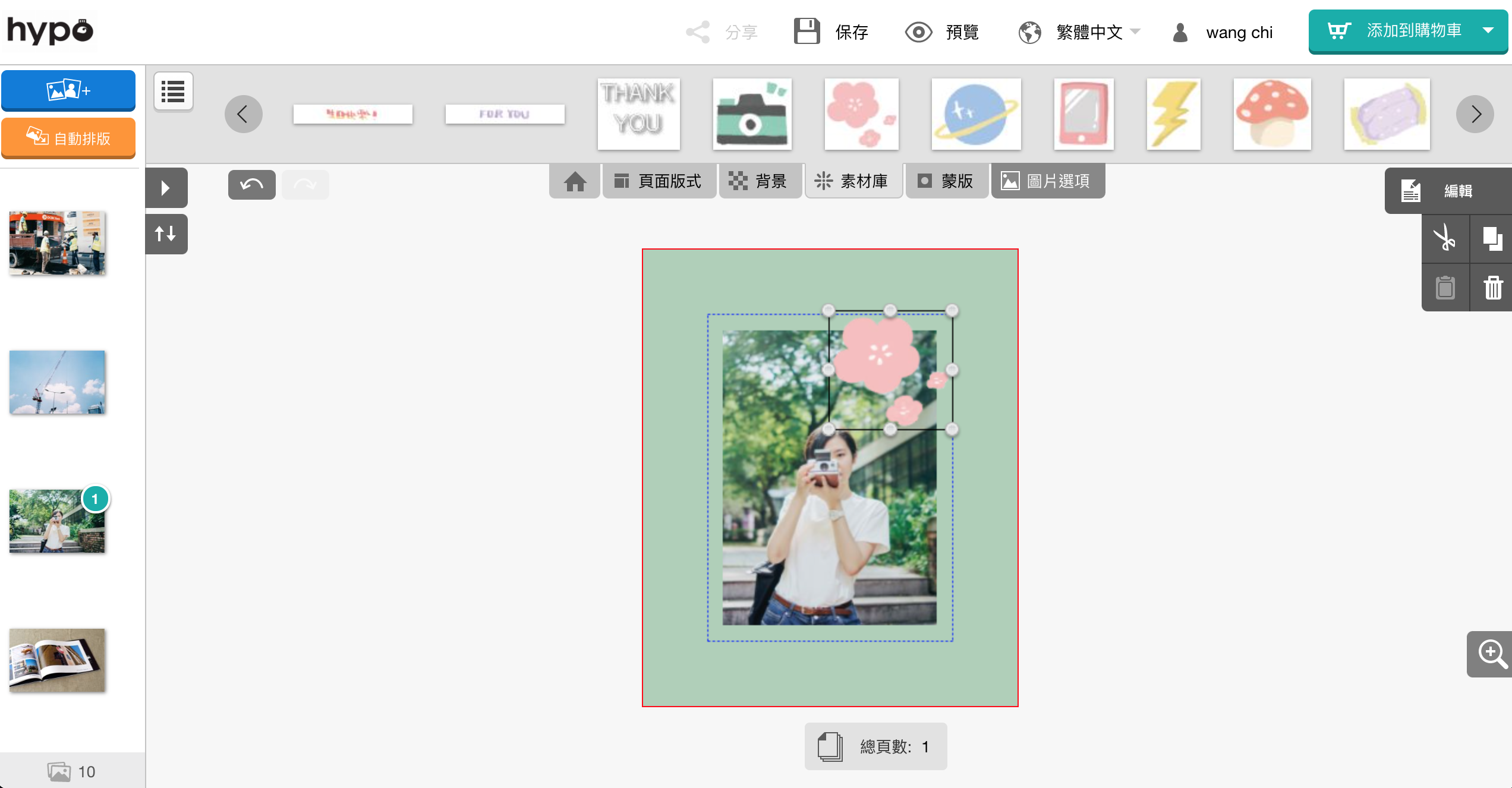Click the add photos icon button

[68, 90]
